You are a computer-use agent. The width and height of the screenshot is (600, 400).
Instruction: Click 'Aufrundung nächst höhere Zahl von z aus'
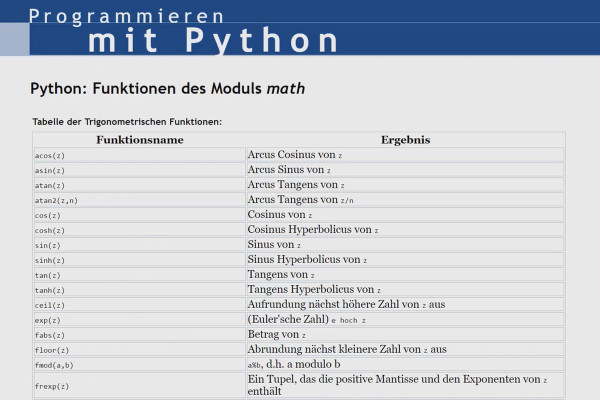coord(346,304)
